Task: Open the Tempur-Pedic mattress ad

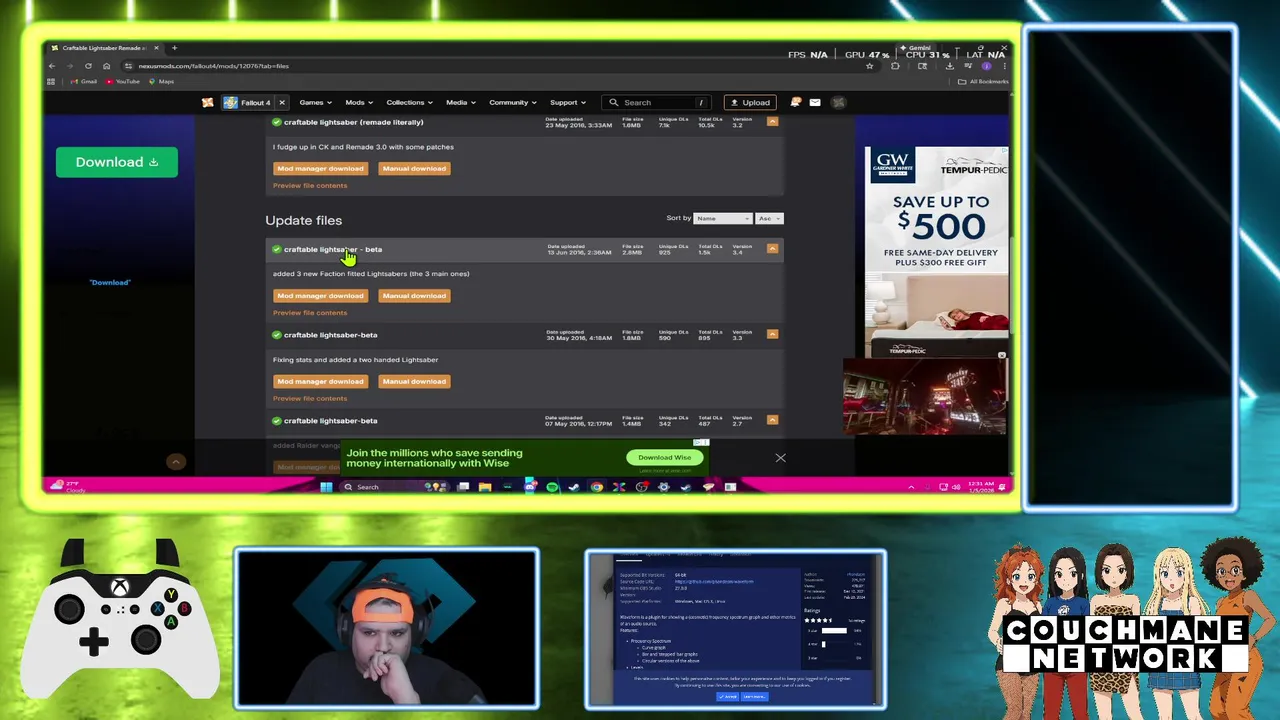Action: (937, 250)
